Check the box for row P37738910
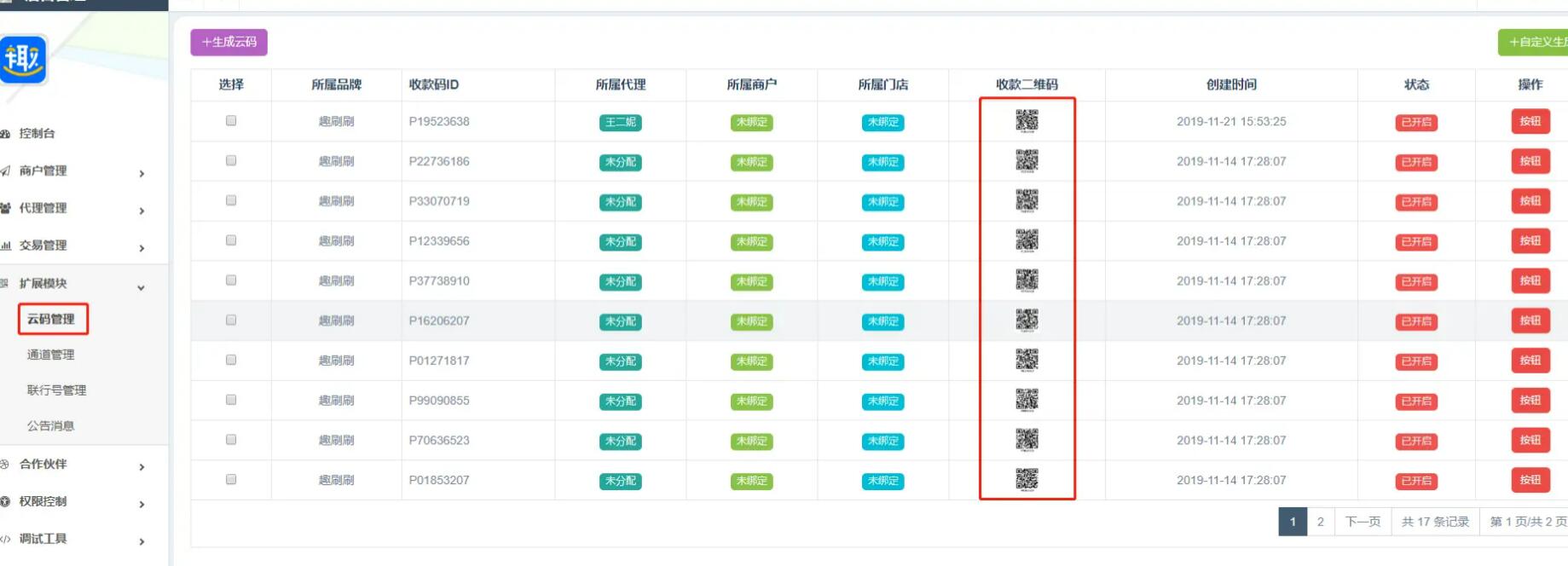Screen dimensions: 1568x566 [x=231, y=280]
